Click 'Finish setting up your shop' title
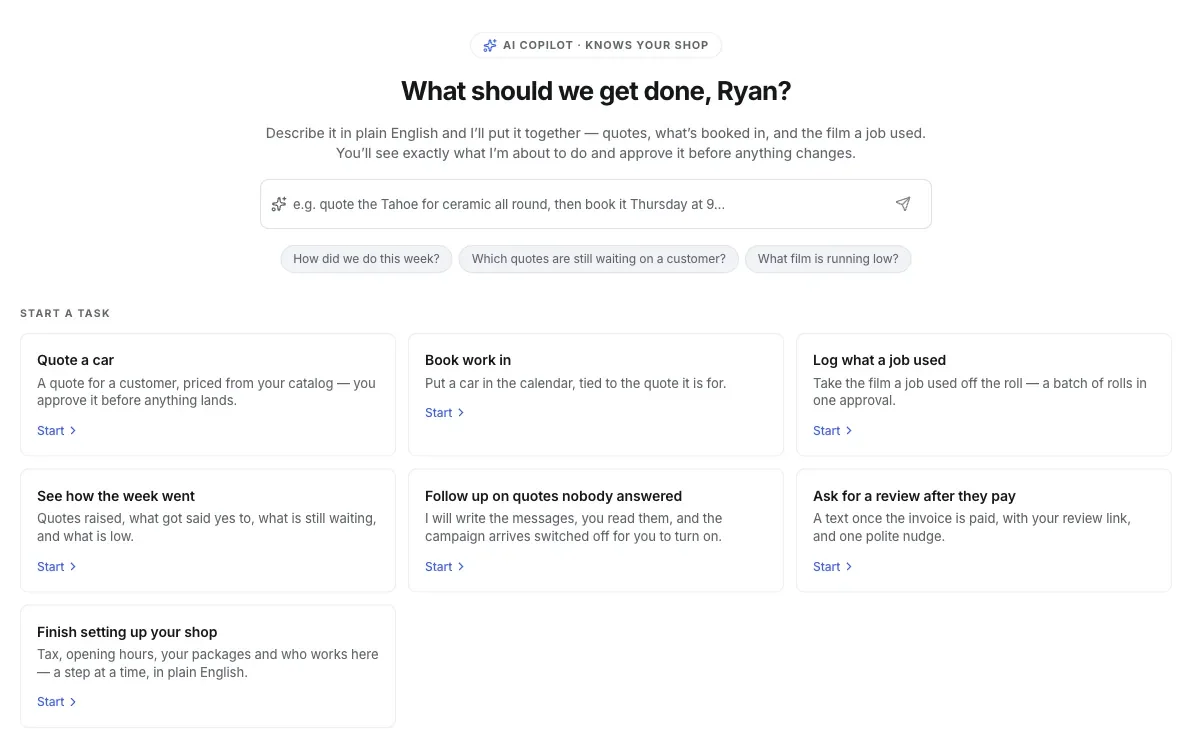This screenshot has height=740, width=1200. click(127, 632)
